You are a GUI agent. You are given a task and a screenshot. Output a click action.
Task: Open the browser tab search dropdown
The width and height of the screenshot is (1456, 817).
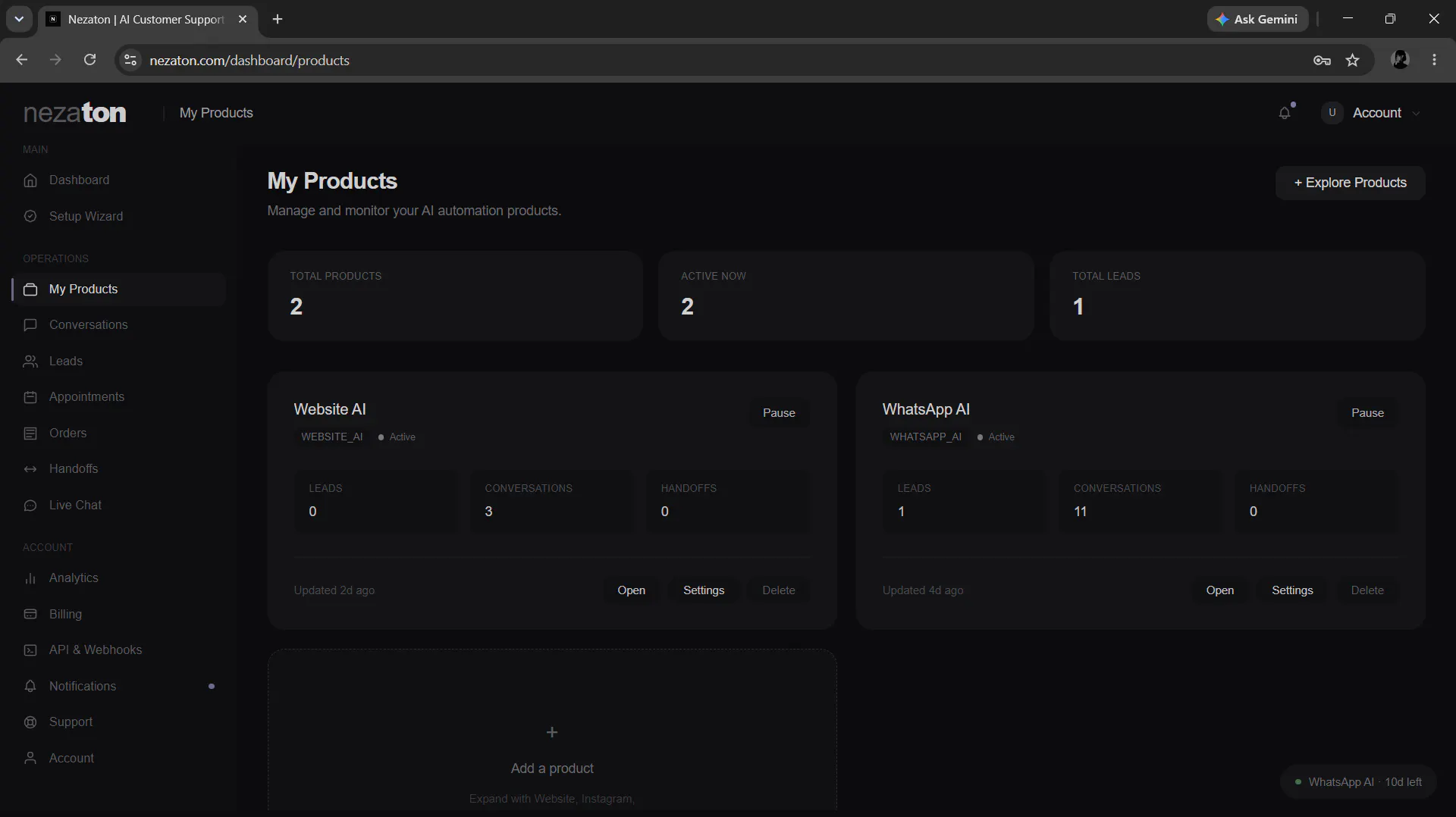[19, 19]
